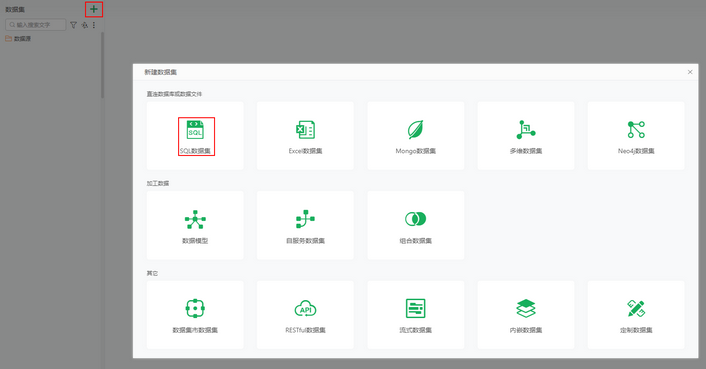Viewport: 706px width, 369px height.
Task: Click the 自服务数据集 label text
Action: click(x=305, y=241)
